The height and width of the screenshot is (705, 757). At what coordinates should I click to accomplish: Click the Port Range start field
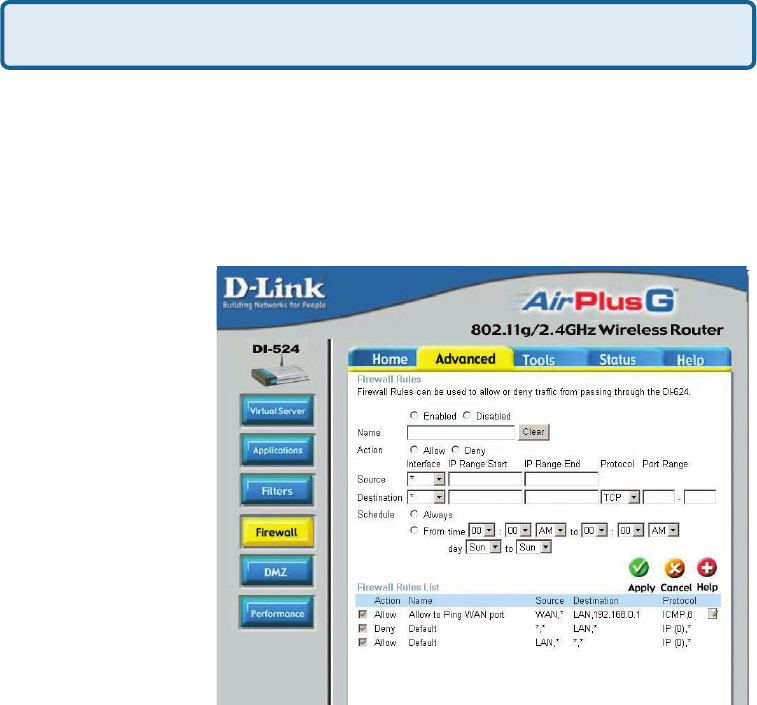click(x=659, y=497)
